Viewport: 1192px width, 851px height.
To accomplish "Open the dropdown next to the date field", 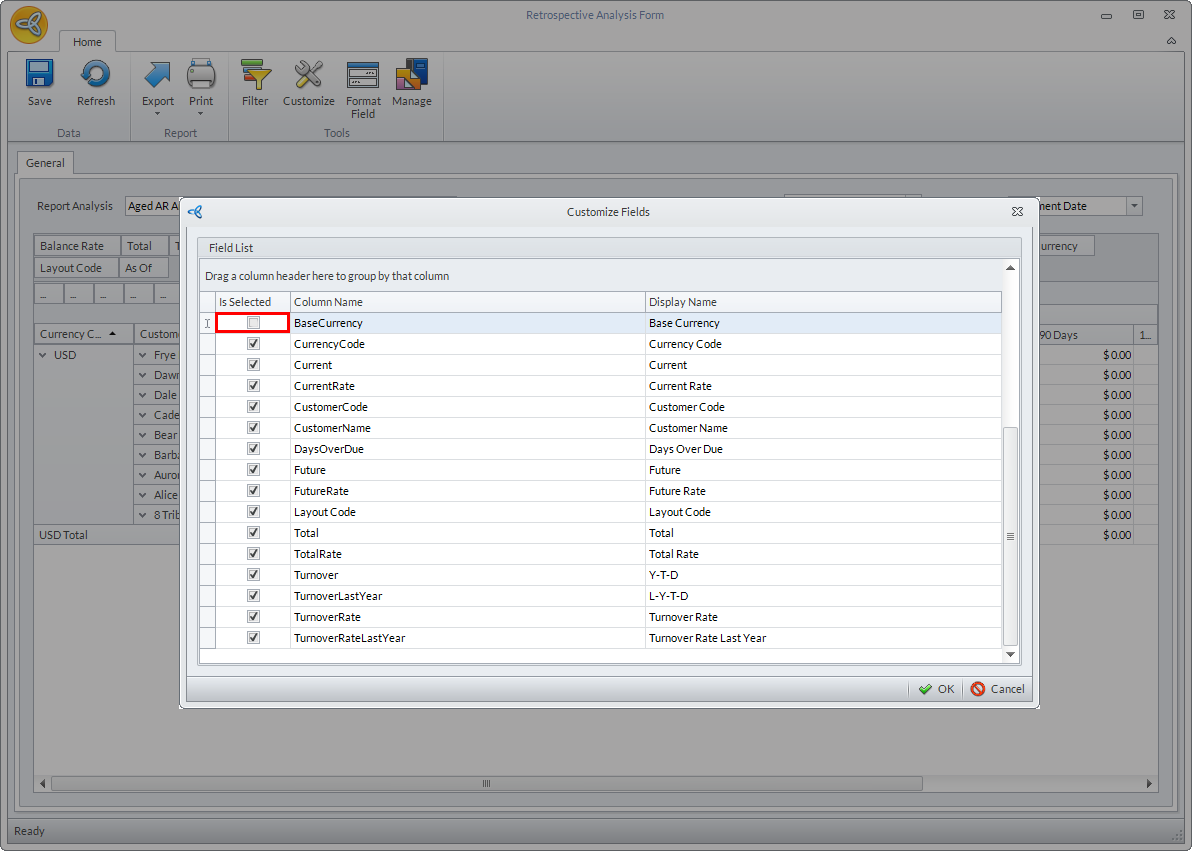I will point(1134,206).
